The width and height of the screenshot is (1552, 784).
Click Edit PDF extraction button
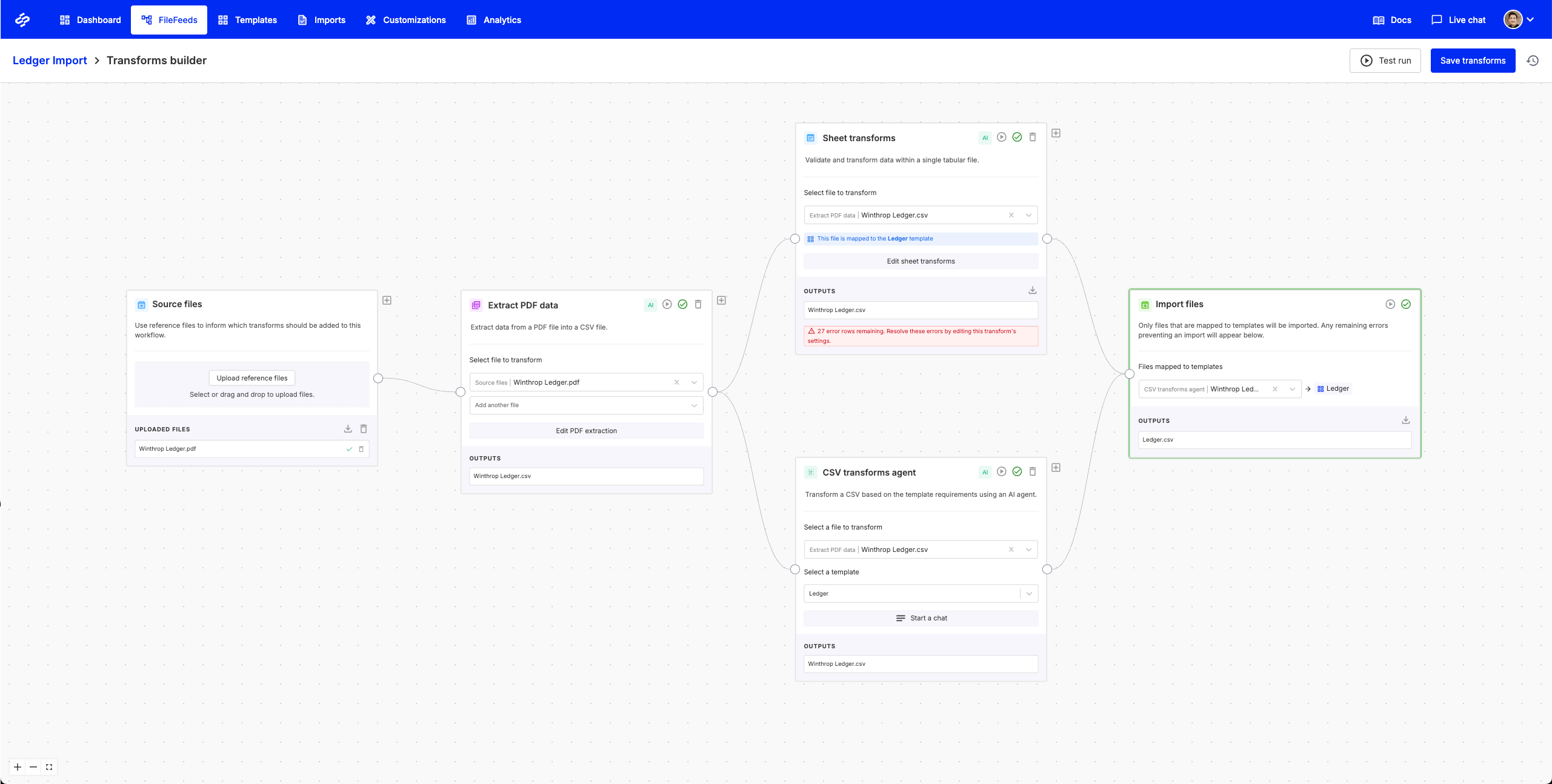pos(586,431)
